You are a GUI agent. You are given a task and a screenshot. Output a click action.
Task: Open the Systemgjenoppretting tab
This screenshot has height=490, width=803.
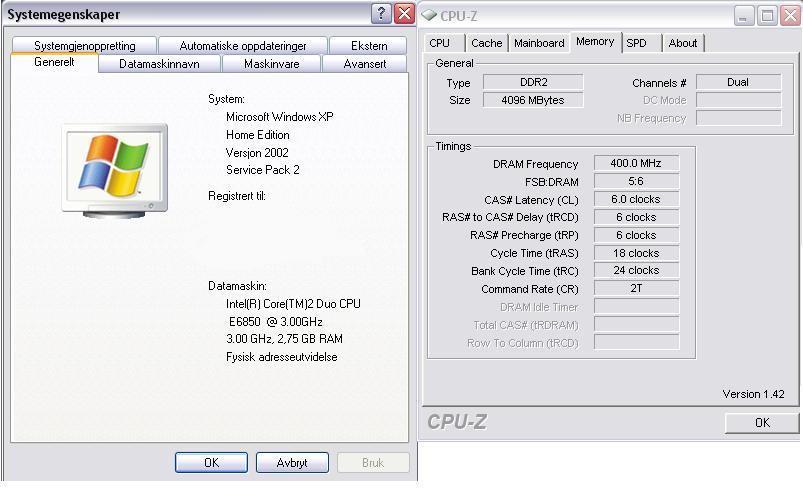[x=84, y=46]
